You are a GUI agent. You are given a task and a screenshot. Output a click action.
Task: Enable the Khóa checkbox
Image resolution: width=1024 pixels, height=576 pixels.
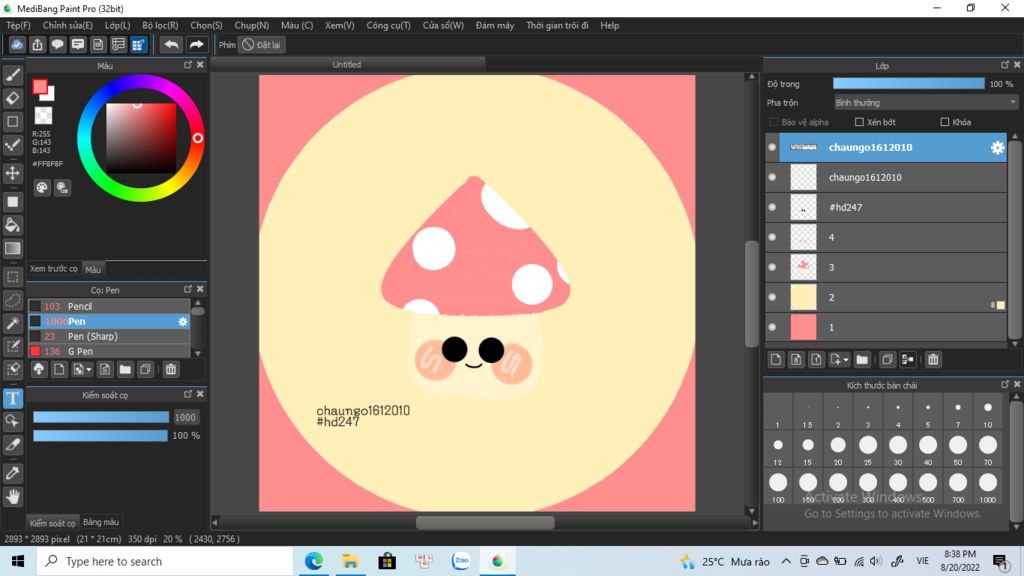pyautogui.click(x=944, y=122)
